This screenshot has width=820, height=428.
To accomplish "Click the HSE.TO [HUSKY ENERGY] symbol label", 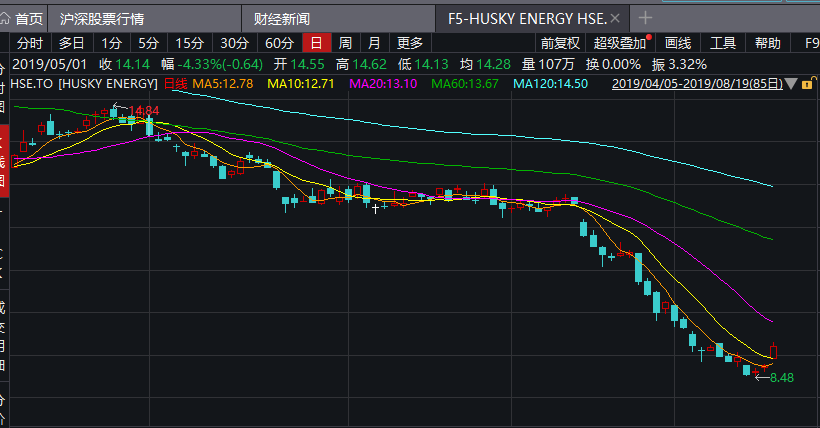I will click(x=84, y=84).
